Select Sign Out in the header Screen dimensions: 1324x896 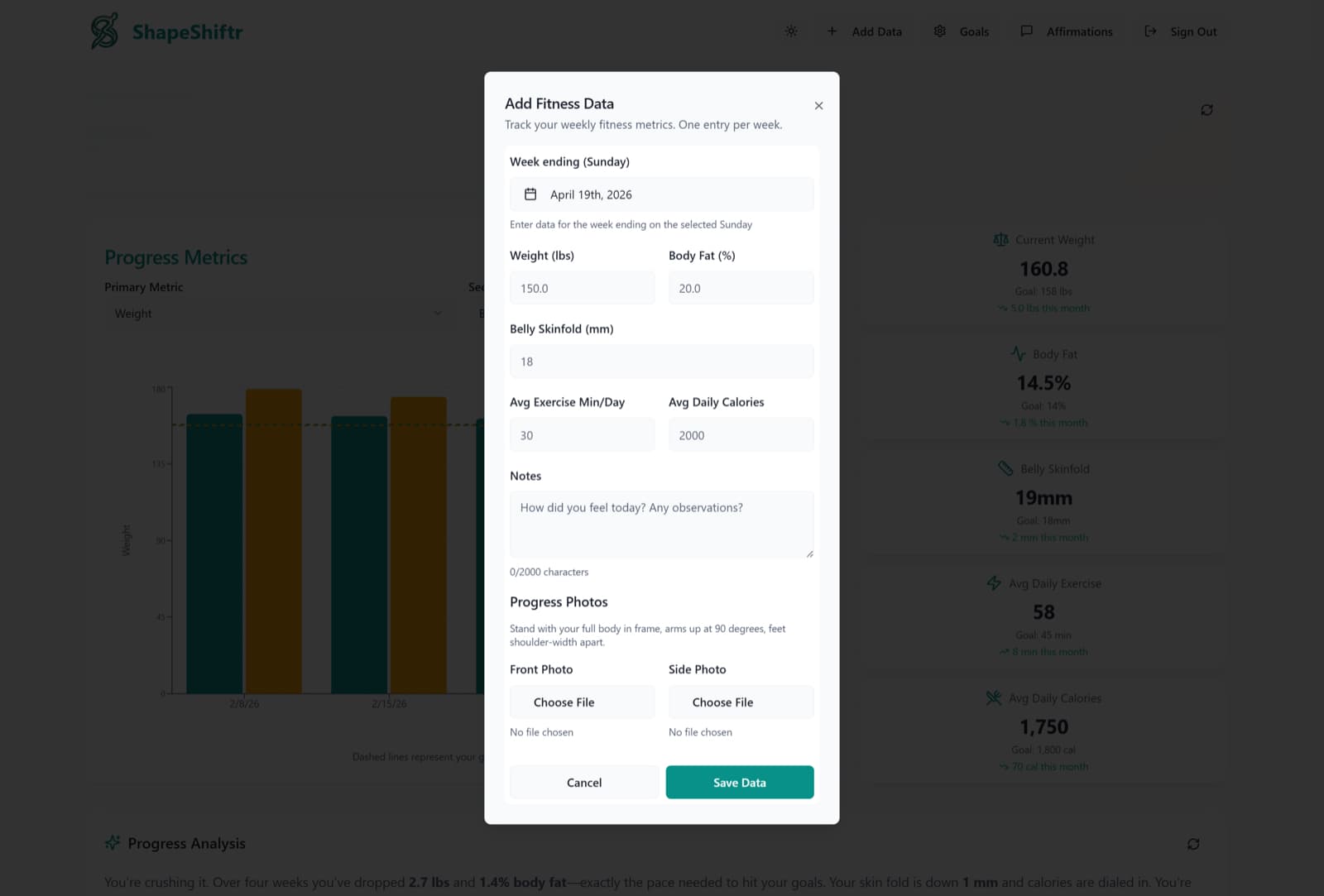1193,31
